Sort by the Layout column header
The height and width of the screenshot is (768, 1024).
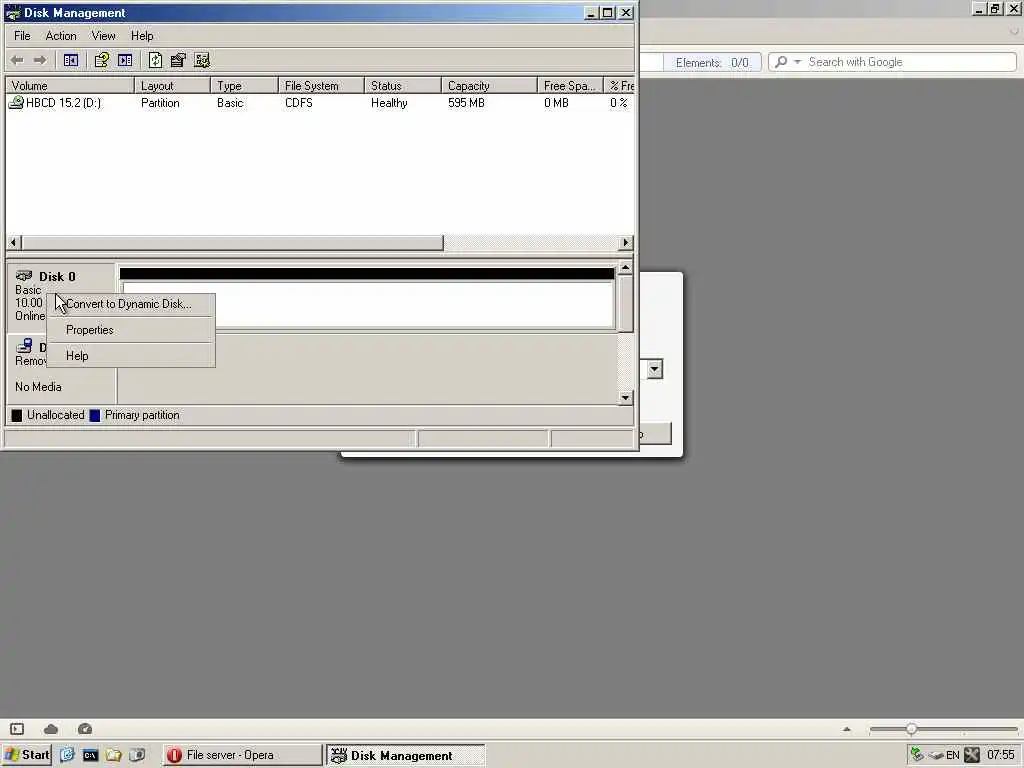tap(172, 86)
